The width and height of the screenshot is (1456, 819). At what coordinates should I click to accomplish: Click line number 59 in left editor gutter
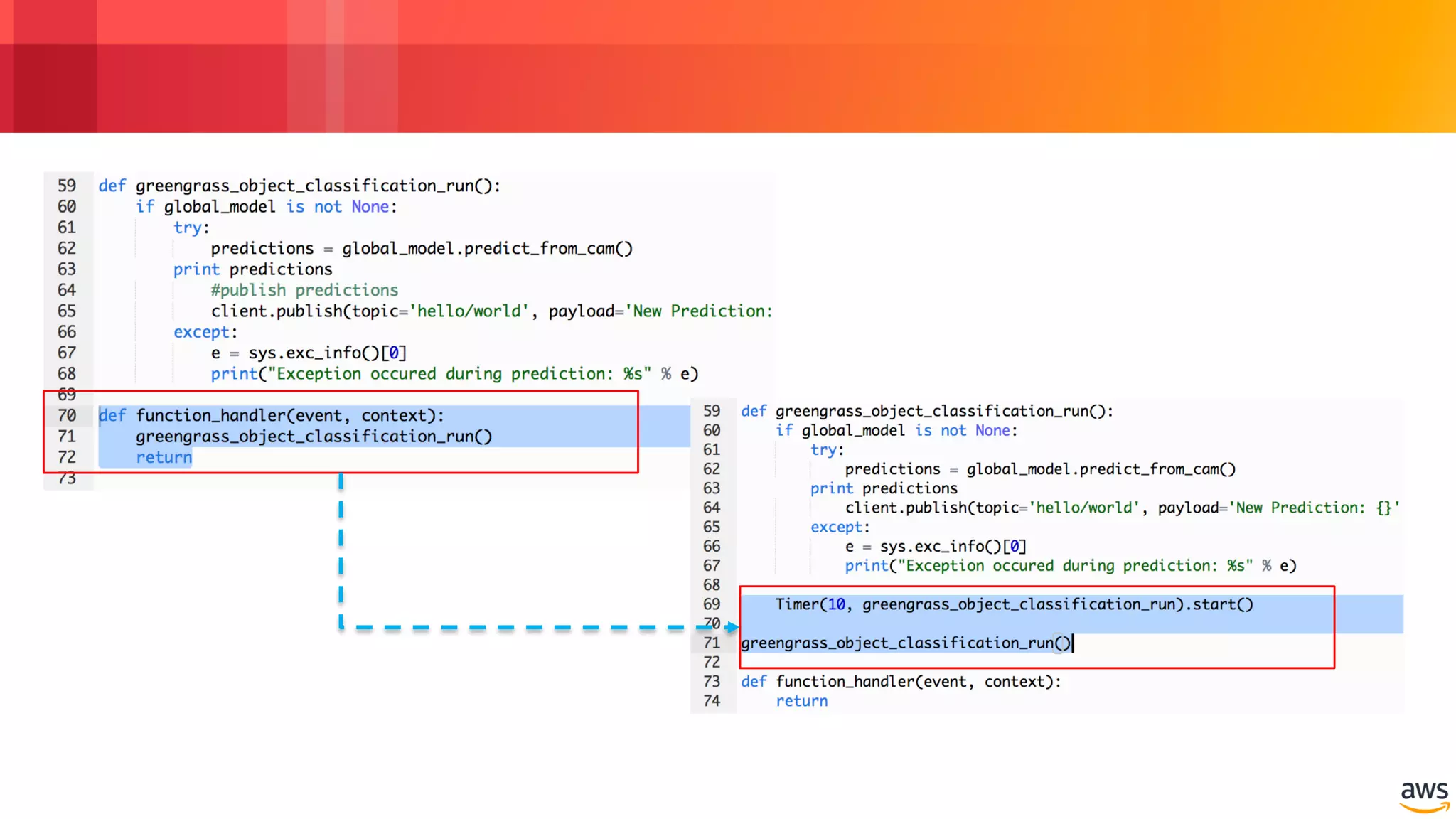point(67,186)
